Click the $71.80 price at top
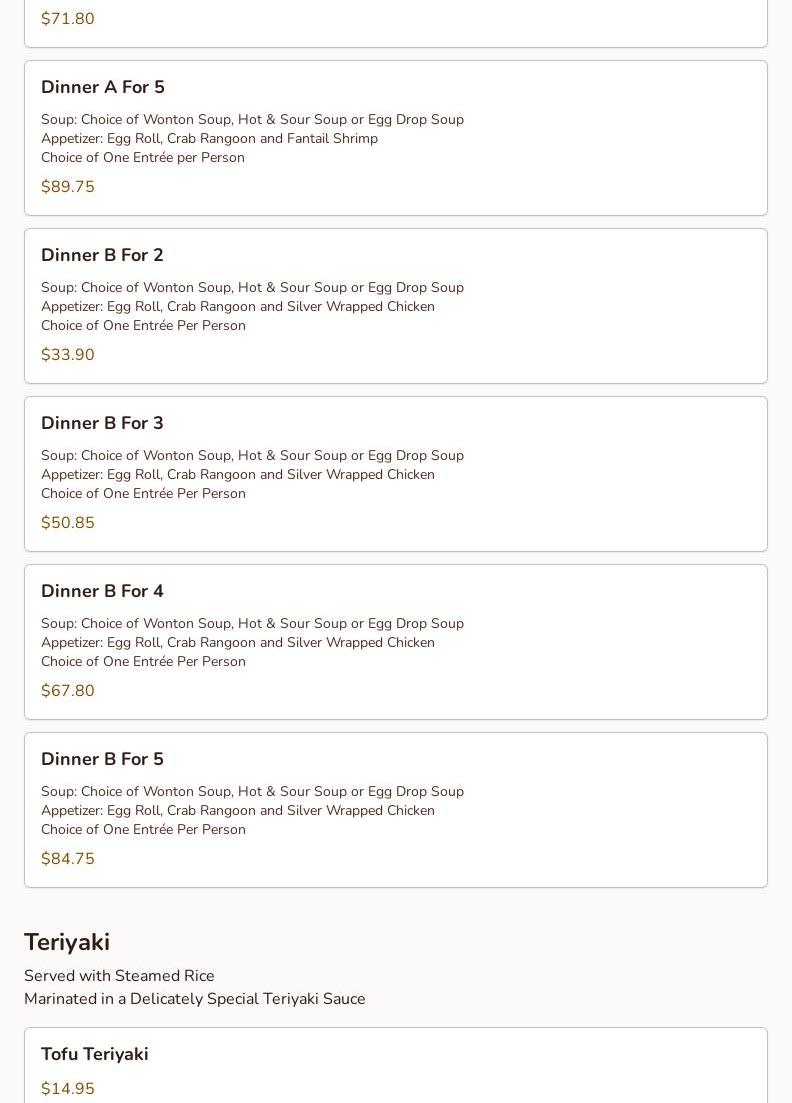This screenshot has height=1103, width=792. pos(68,19)
